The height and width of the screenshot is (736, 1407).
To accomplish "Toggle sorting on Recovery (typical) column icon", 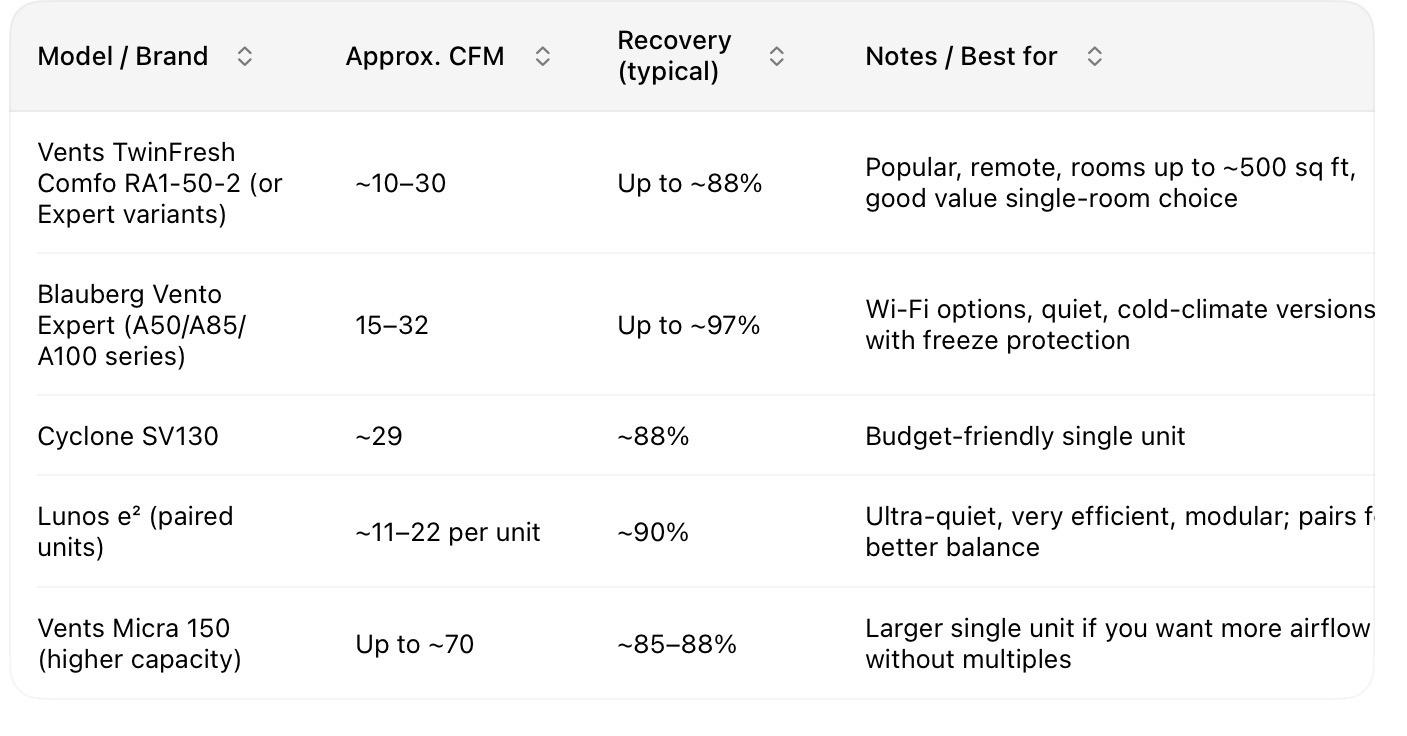I will [x=776, y=57].
